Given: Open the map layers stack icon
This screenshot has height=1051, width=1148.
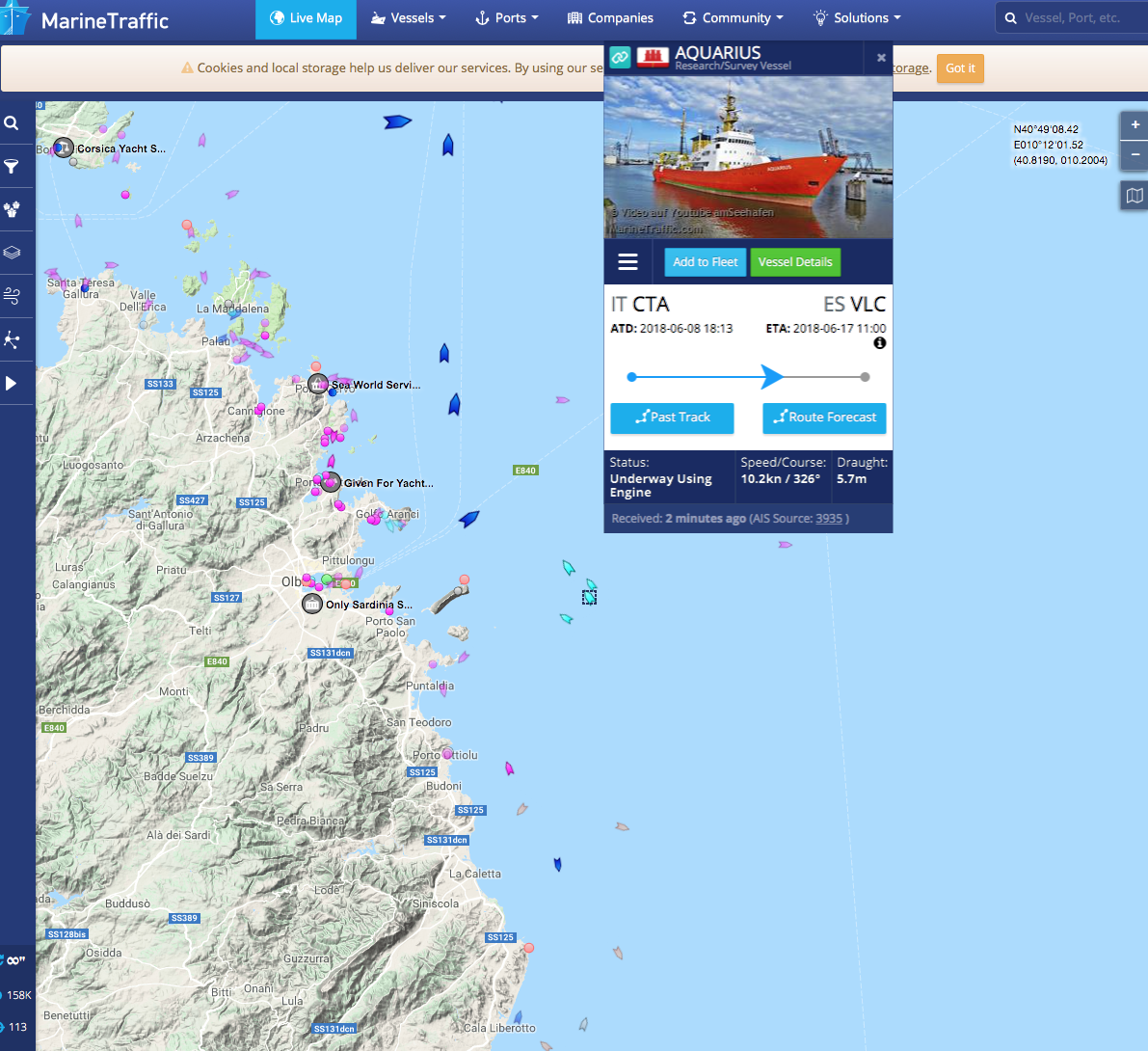Looking at the screenshot, I should coord(12,253).
